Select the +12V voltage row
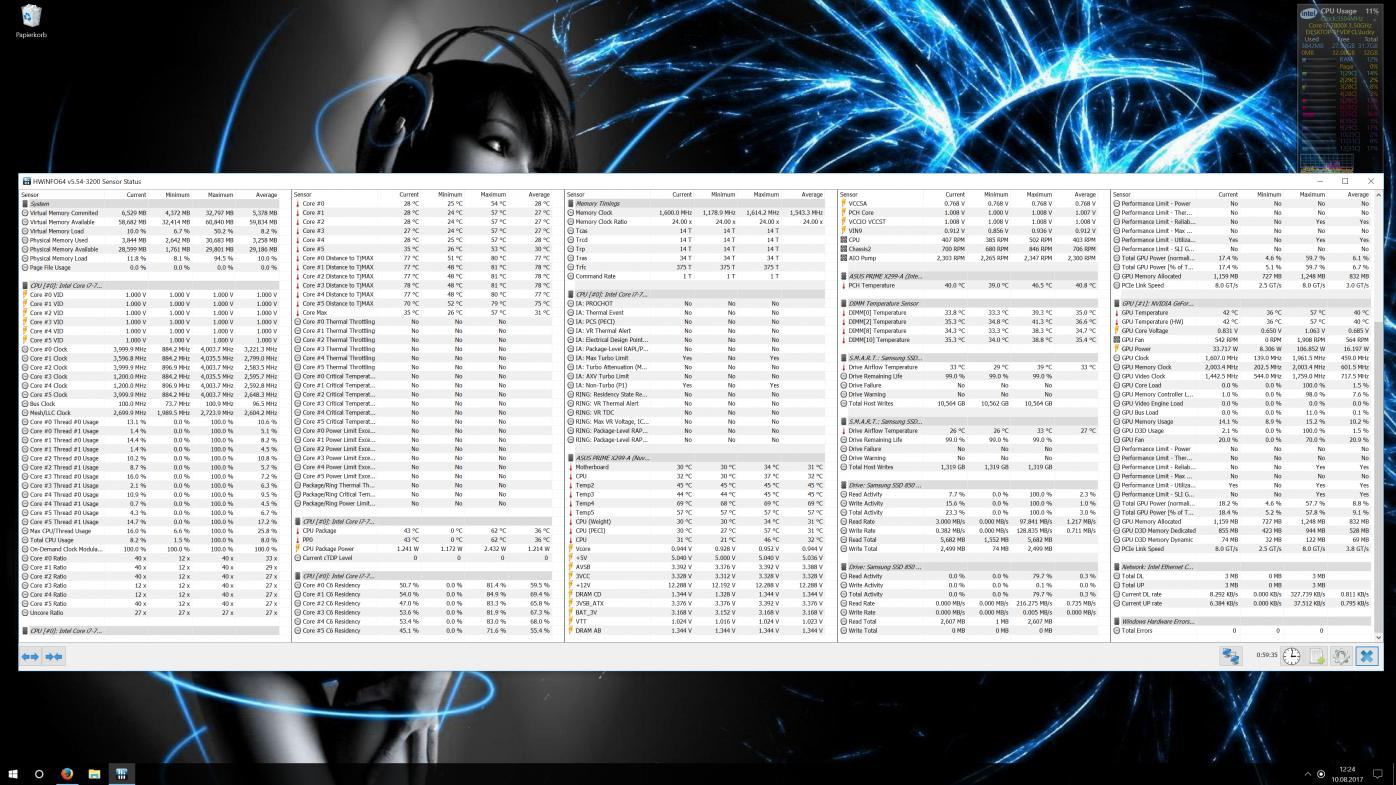This screenshot has width=1396, height=785. click(695, 585)
